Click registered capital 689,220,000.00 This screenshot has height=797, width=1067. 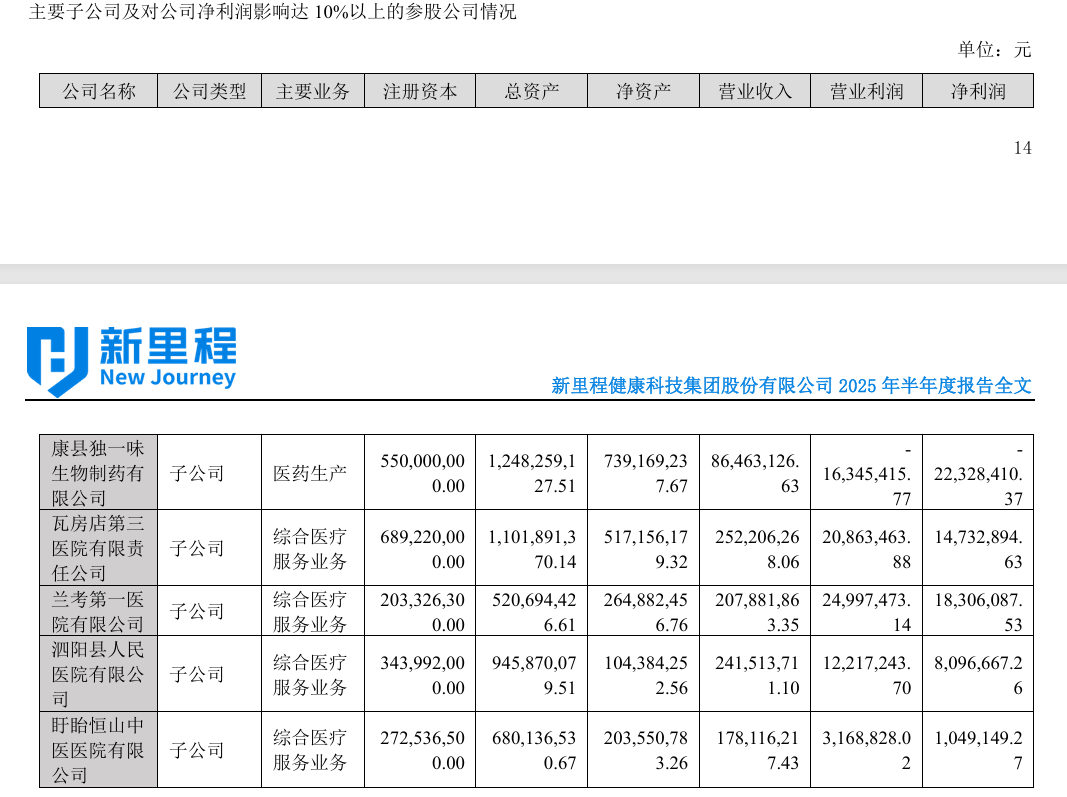click(x=423, y=549)
